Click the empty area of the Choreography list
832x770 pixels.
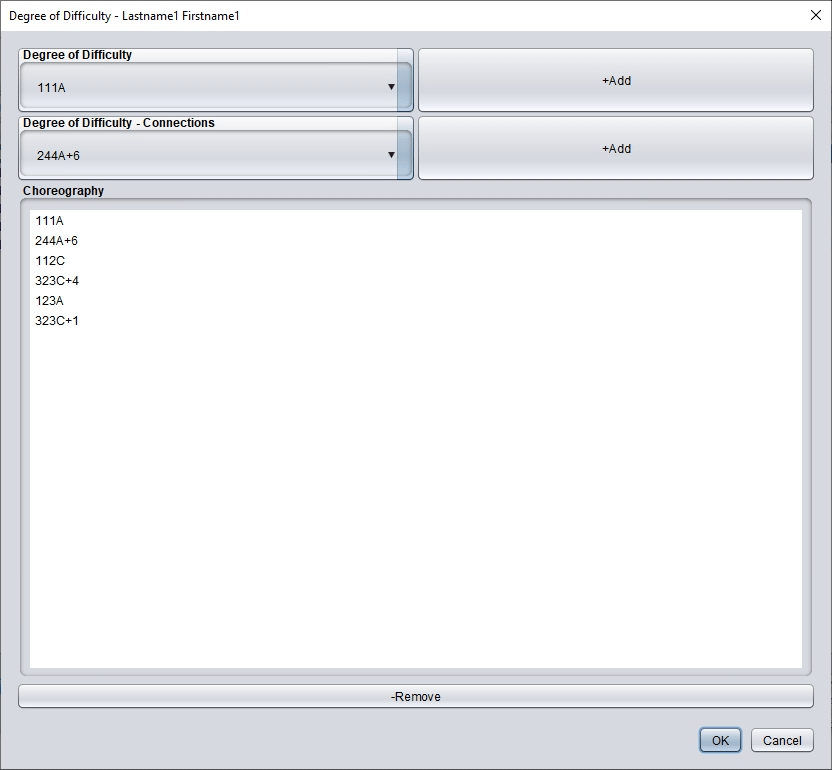coord(415,500)
